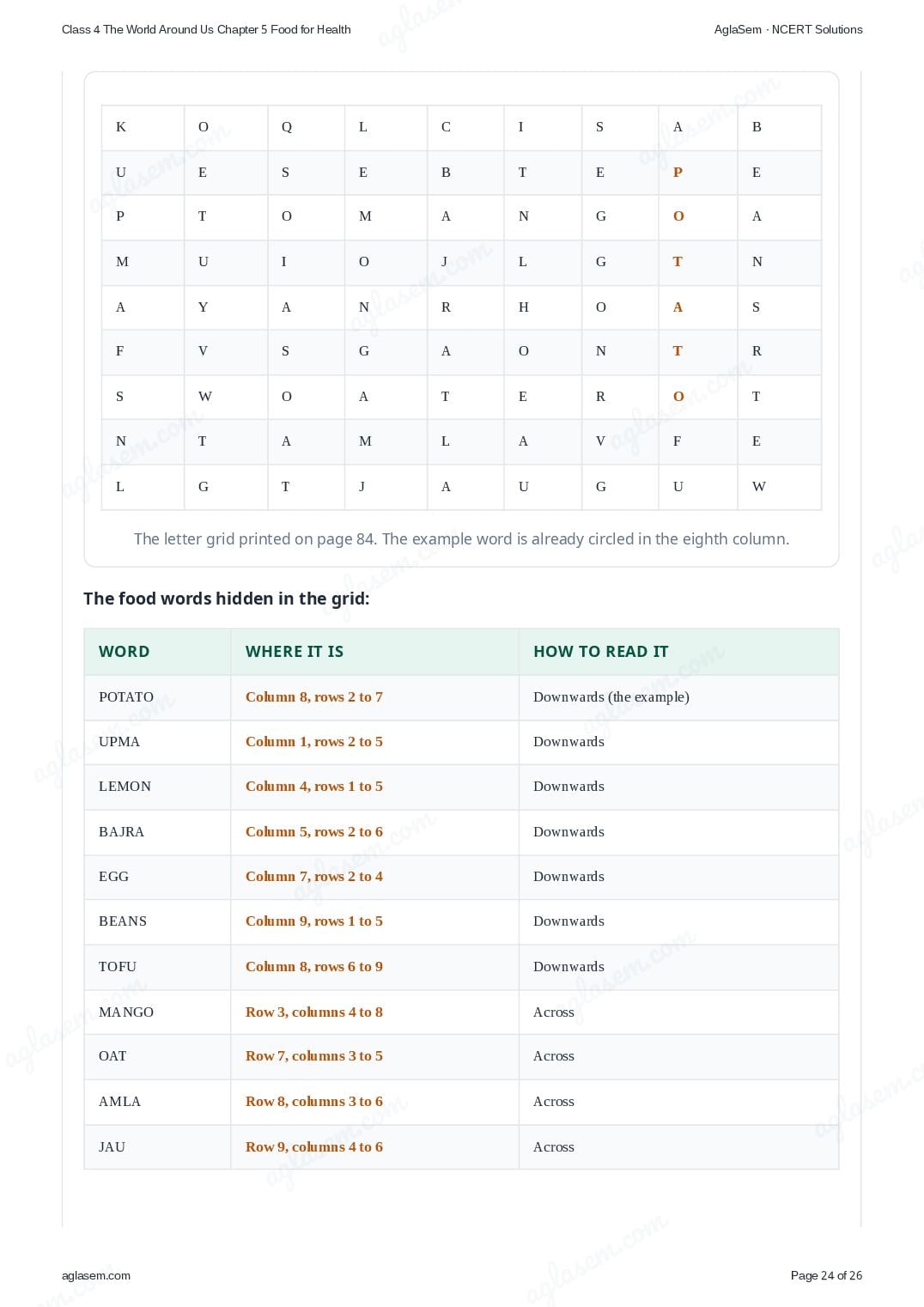Click the WORD column header

124,652
